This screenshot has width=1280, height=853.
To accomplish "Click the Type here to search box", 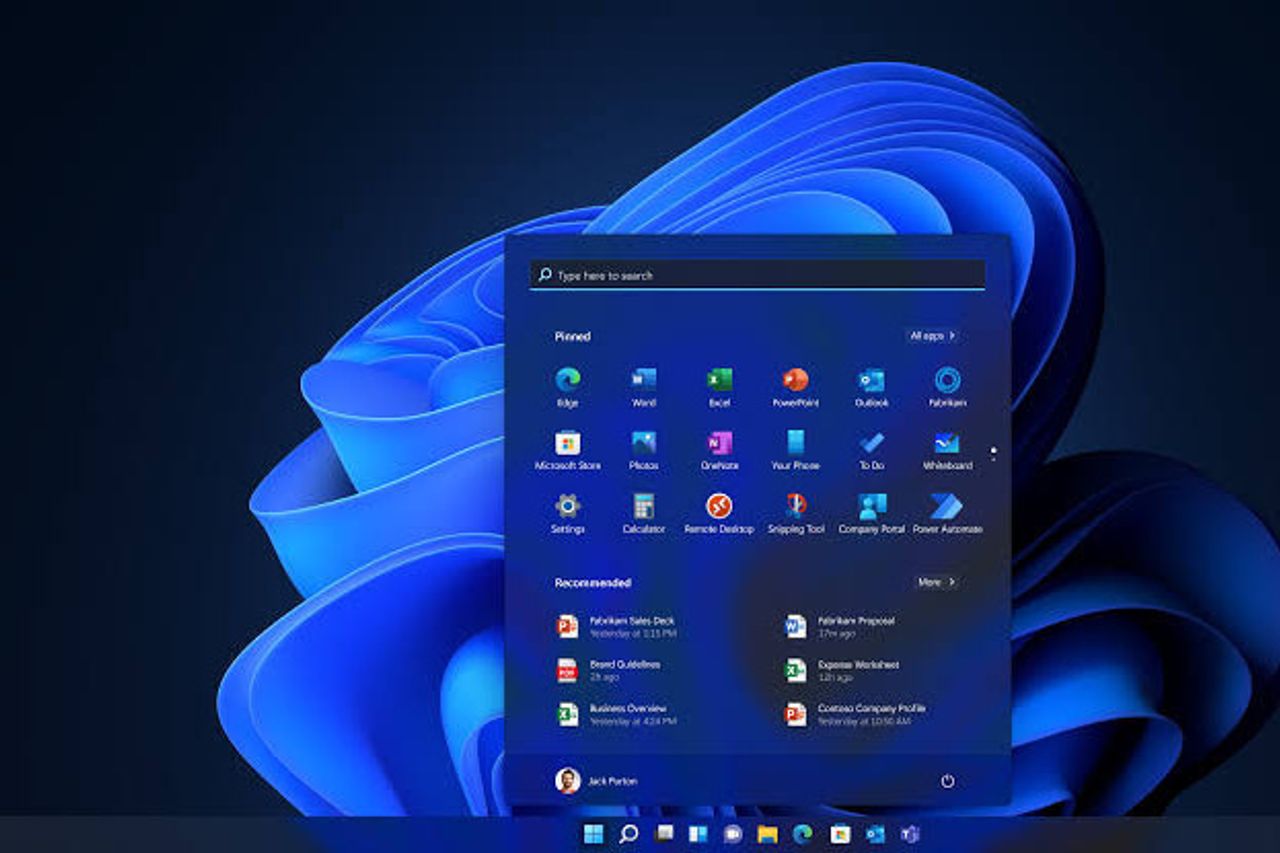I will [757, 275].
